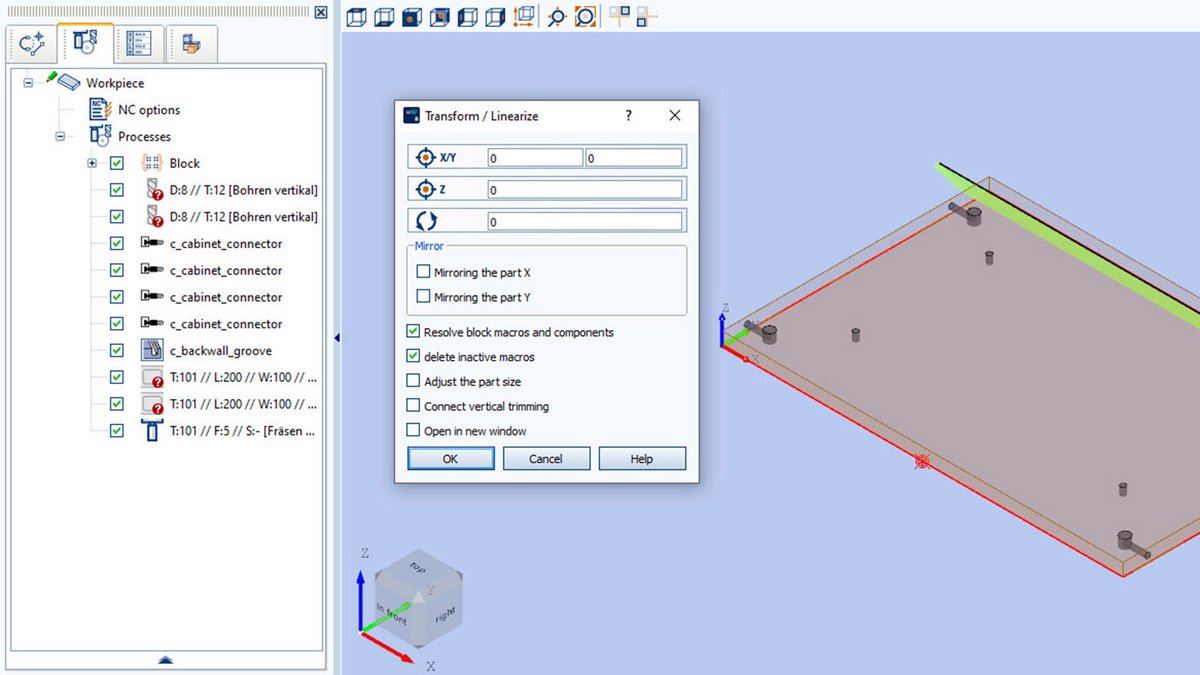The height and width of the screenshot is (675, 1200).
Task: Click the front face view cube icon
Action: click(x=411, y=17)
